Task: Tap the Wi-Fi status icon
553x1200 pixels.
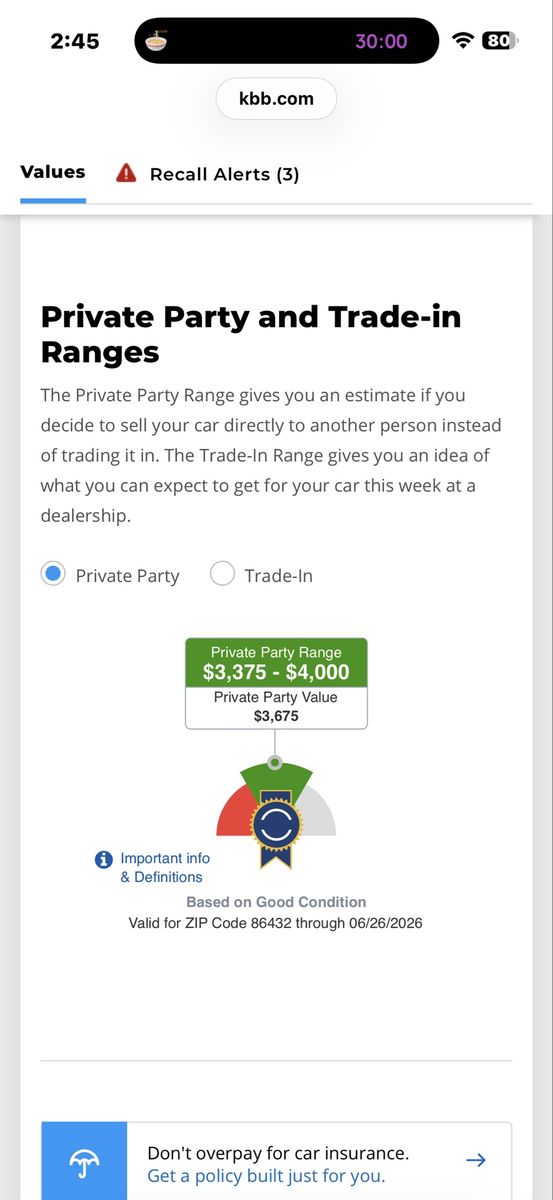Action: click(462, 41)
